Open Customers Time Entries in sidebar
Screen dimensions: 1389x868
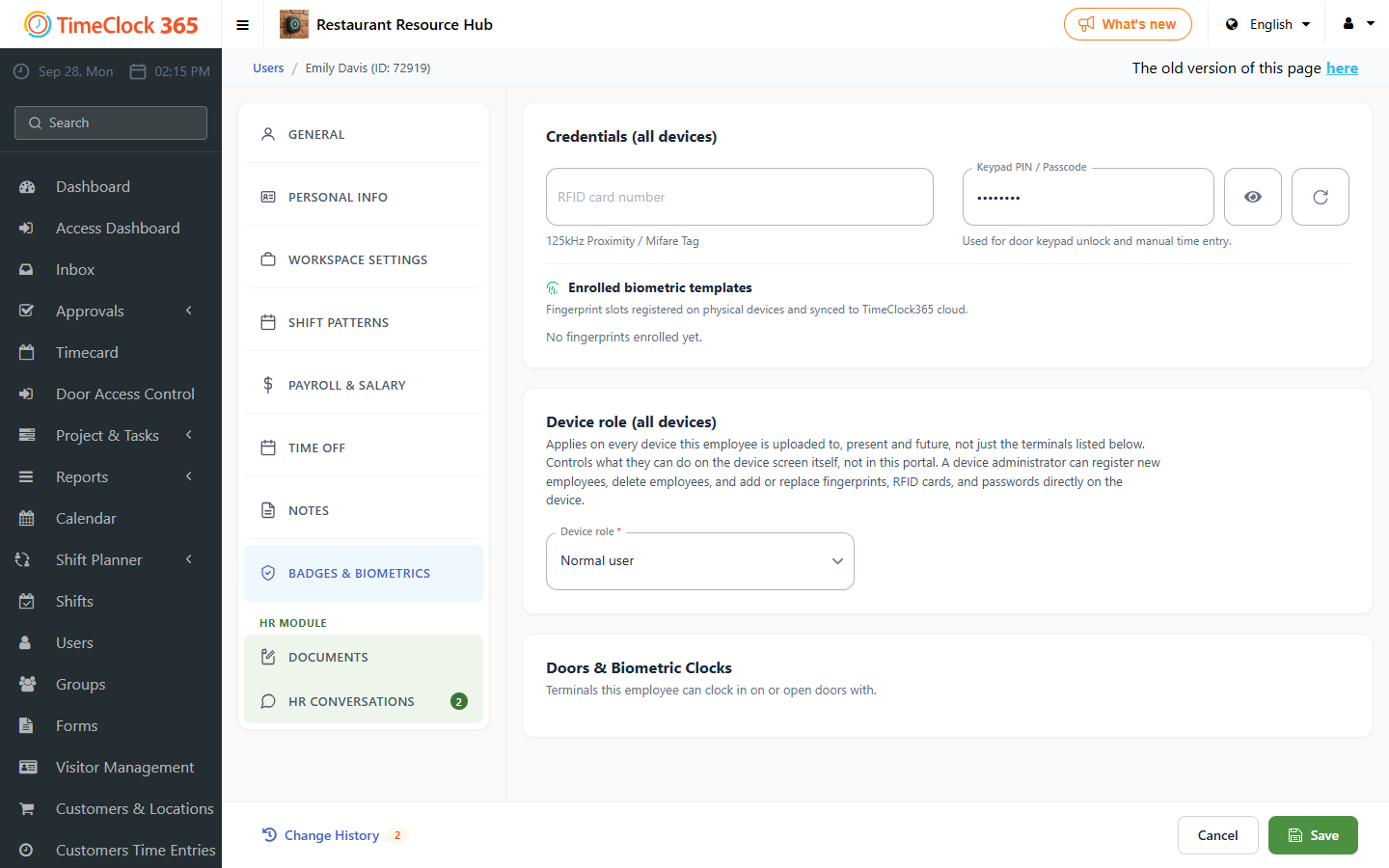coord(111,850)
